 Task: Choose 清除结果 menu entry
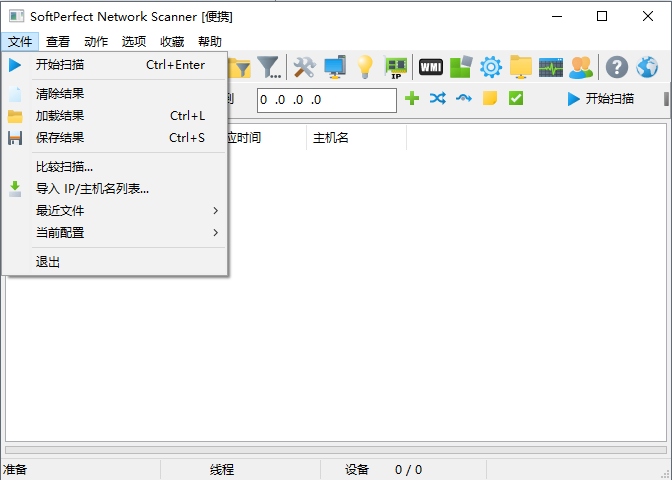point(115,94)
